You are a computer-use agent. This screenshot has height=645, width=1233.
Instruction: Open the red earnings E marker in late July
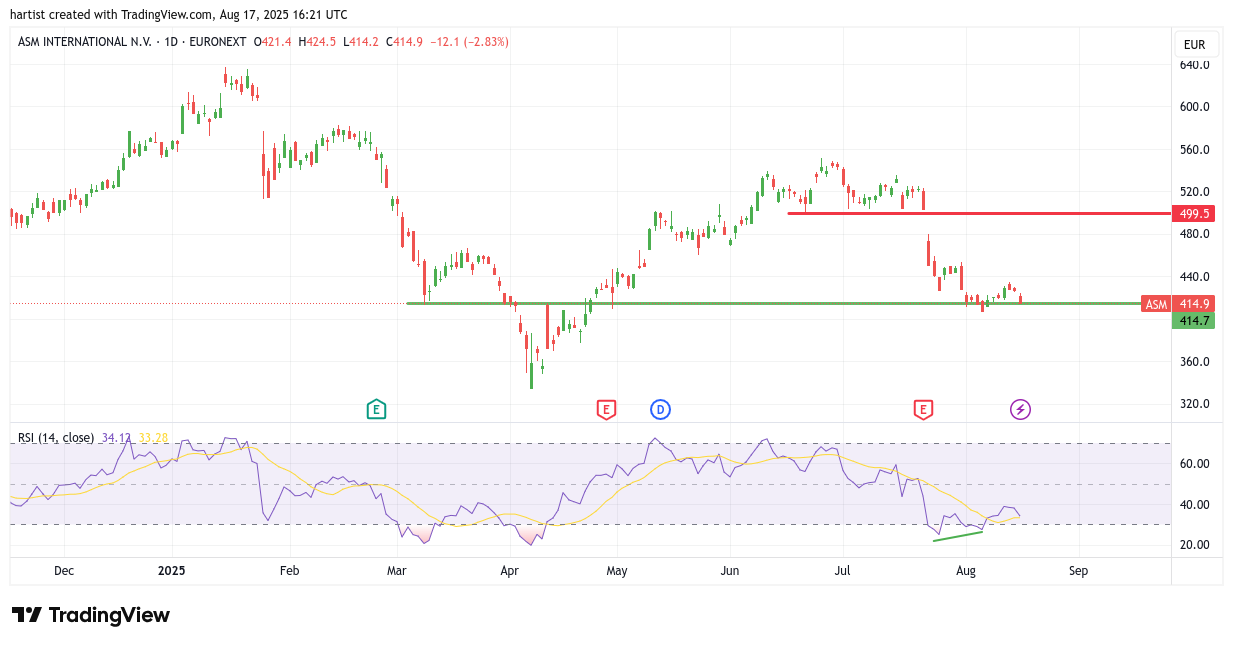coord(923,409)
